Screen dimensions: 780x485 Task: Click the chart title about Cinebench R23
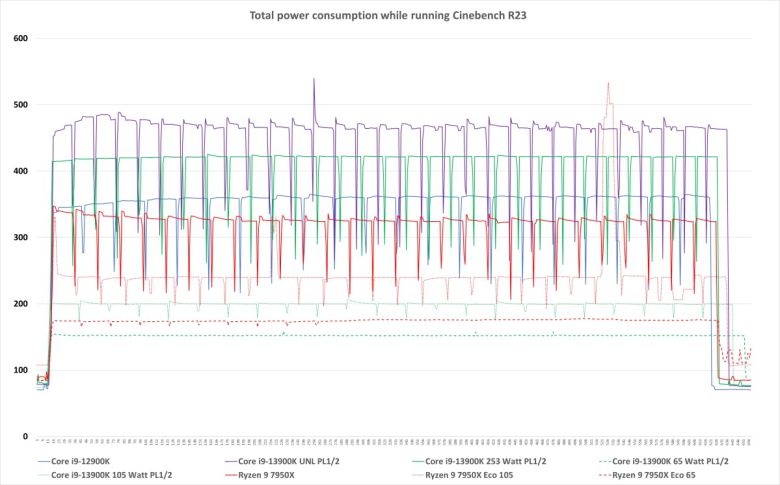390,17
